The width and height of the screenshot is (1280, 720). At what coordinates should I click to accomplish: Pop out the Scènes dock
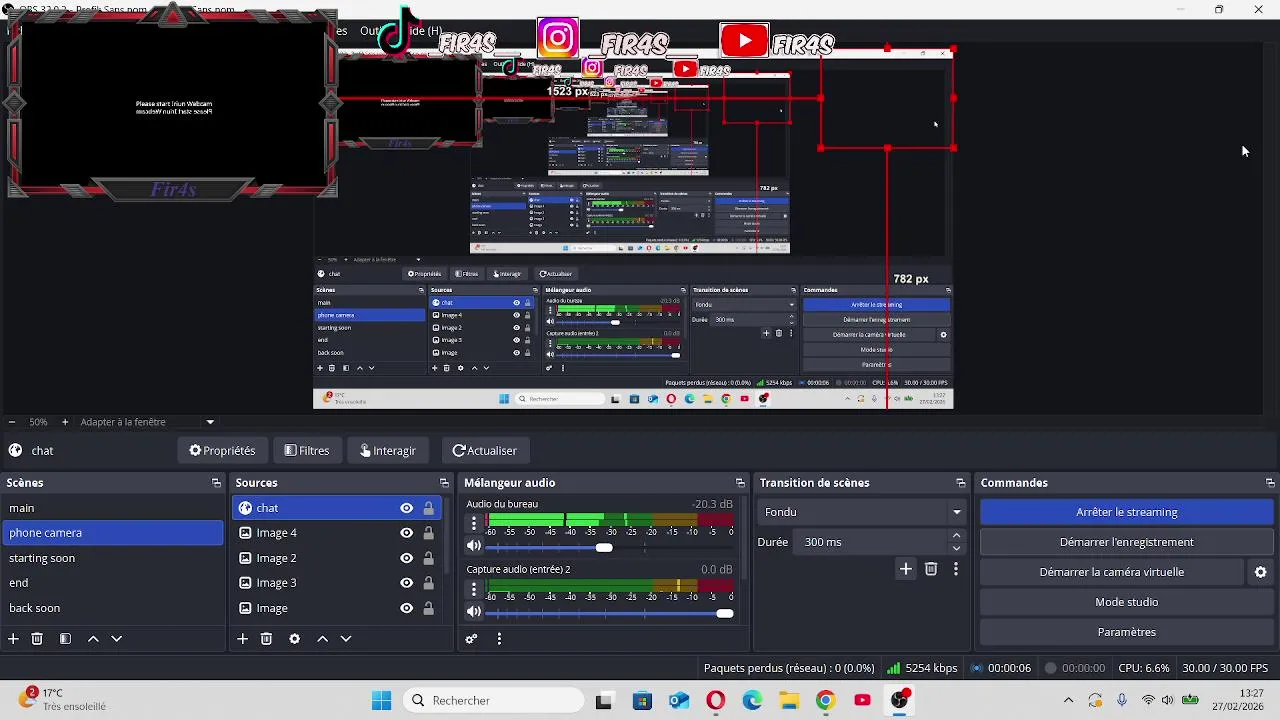(x=216, y=483)
